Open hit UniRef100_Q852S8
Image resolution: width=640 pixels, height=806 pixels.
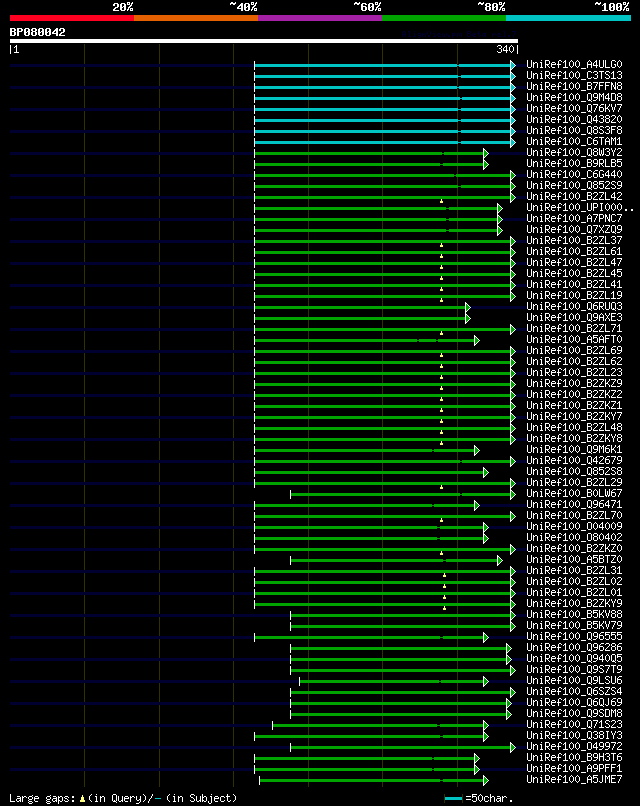pos(574,471)
